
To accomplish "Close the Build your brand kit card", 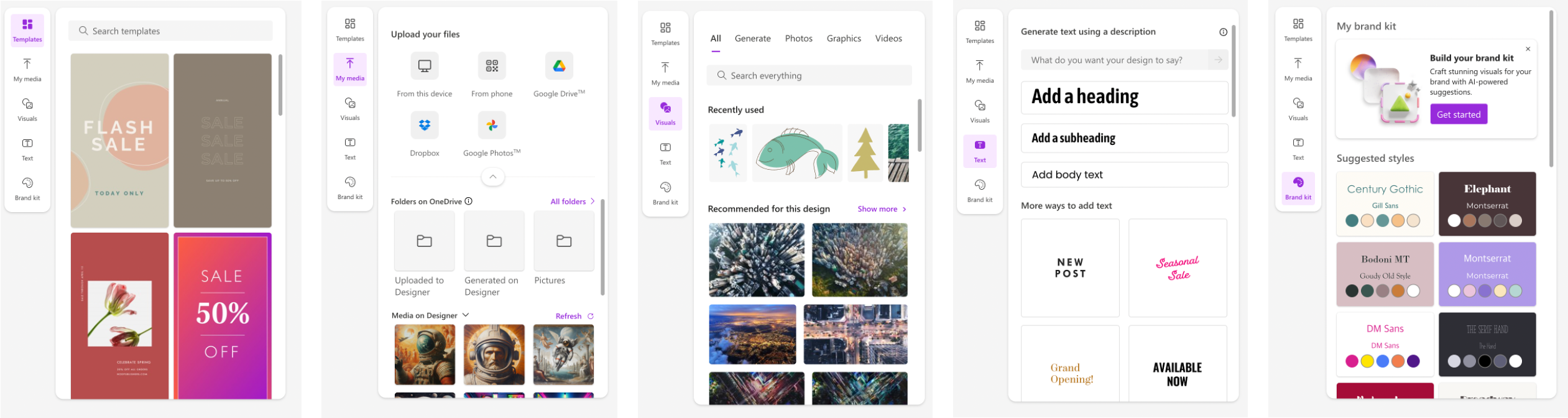I will [x=1528, y=49].
